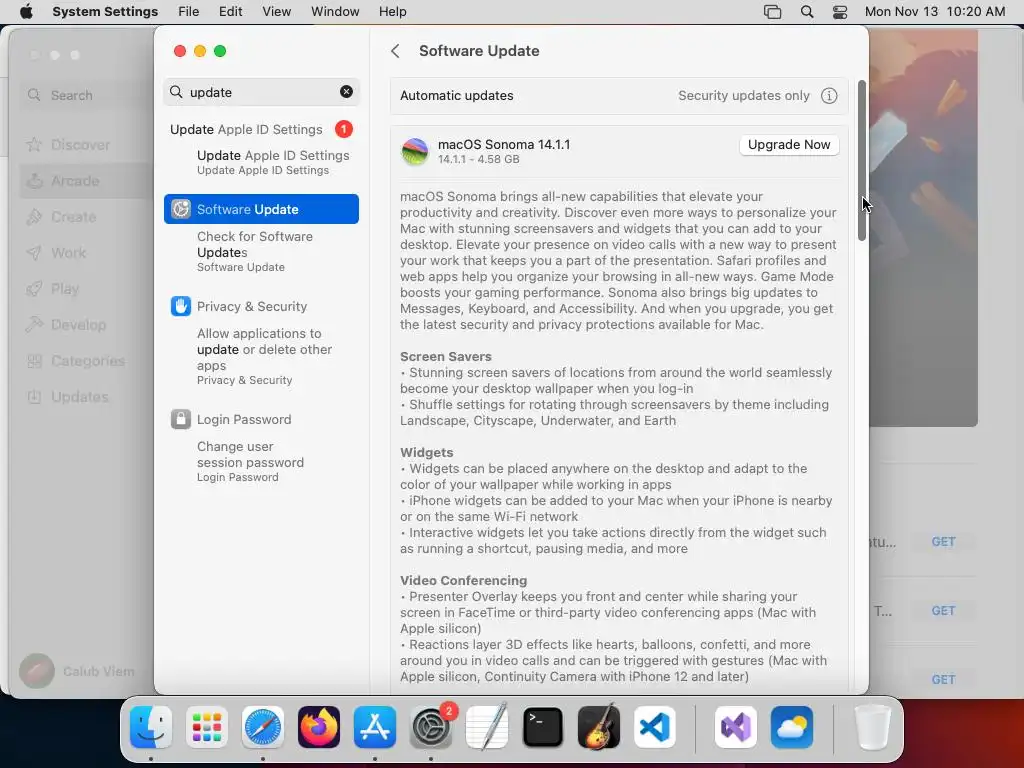Click the Software Update sidebar icon
Screen dimensions: 1024x768
point(181,209)
